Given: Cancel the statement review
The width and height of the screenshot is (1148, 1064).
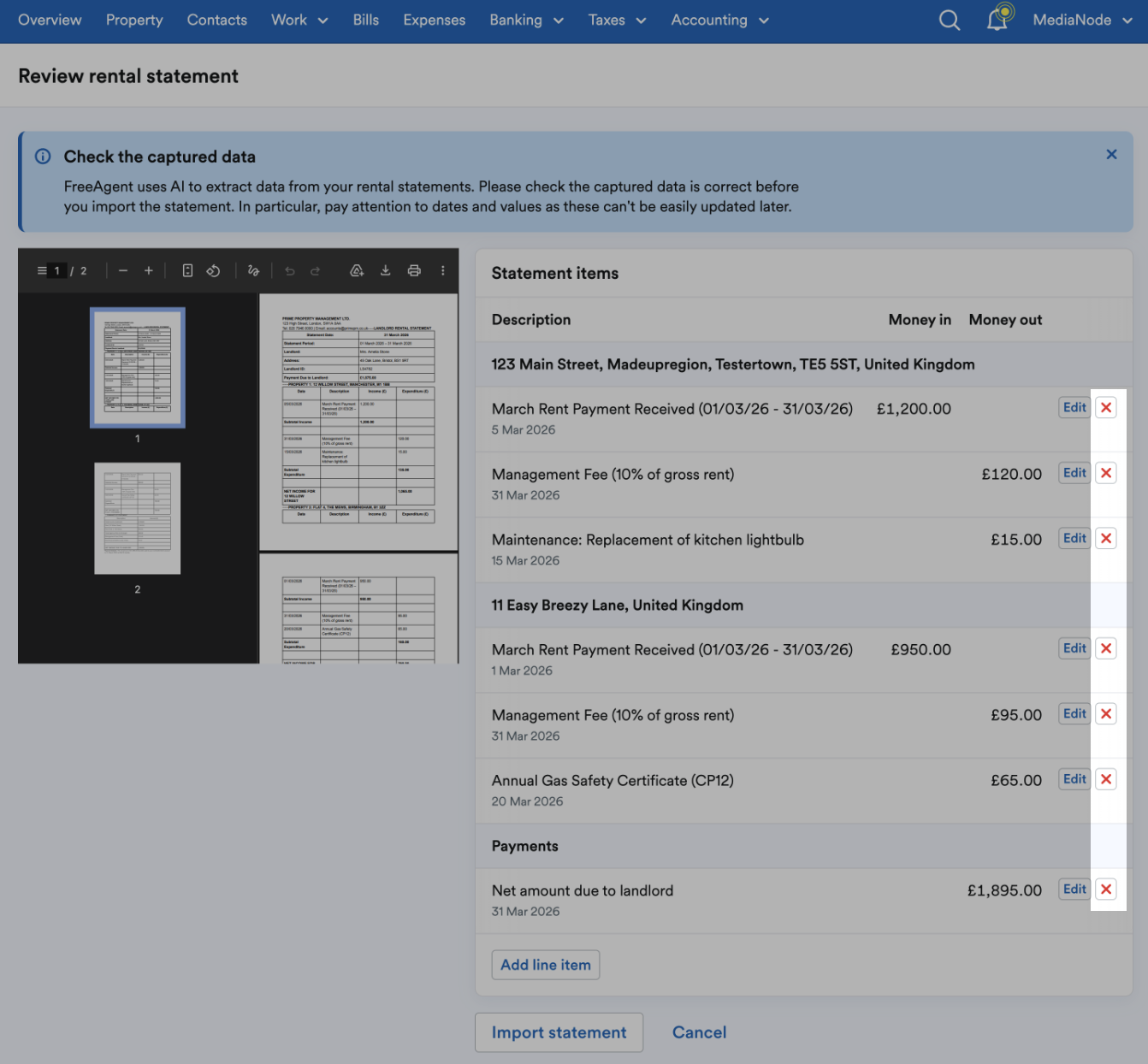Looking at the screenshot, I should tap(699, 1032).
